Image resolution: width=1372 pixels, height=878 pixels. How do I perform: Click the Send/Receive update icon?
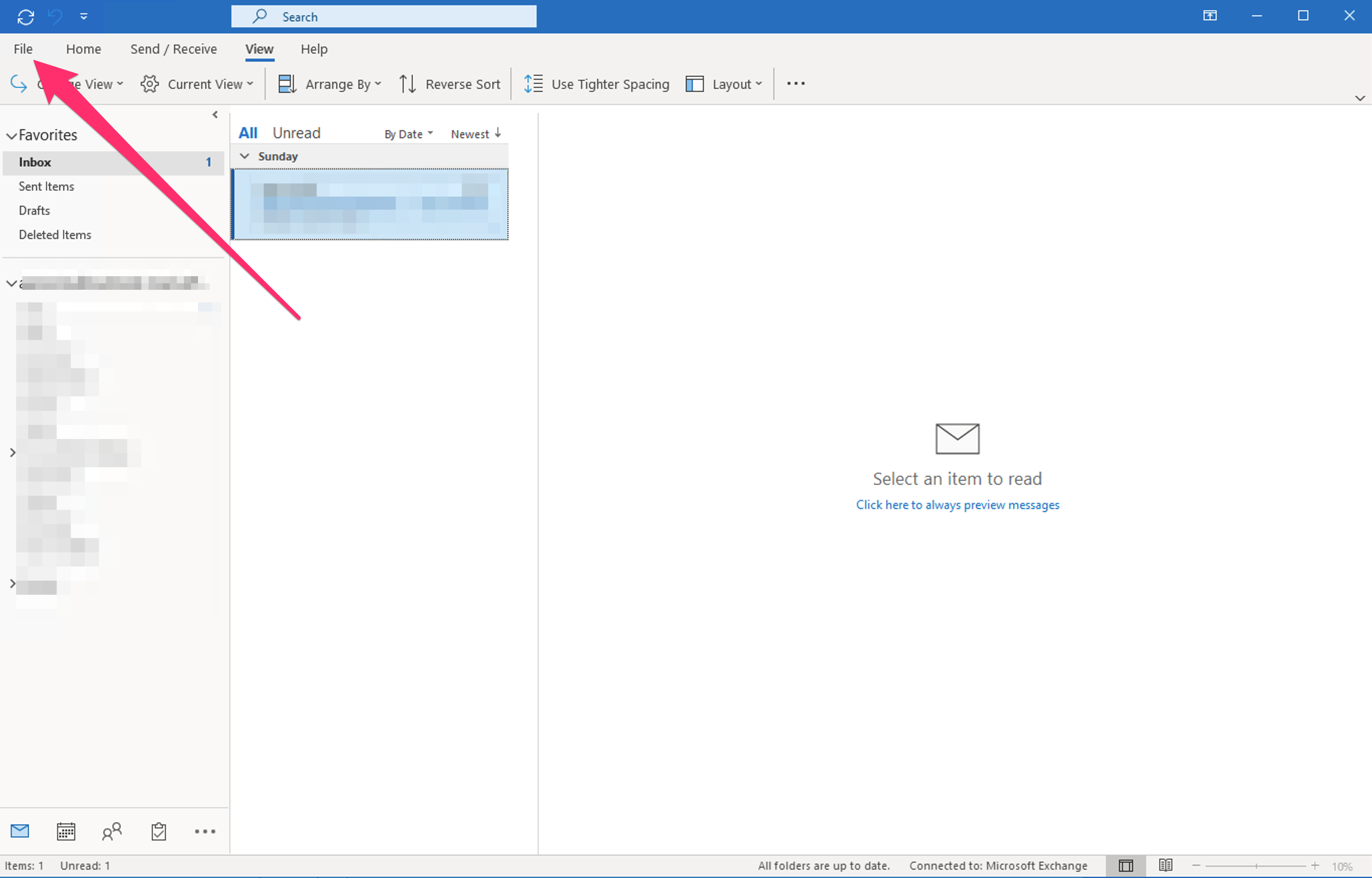[26, 17]
